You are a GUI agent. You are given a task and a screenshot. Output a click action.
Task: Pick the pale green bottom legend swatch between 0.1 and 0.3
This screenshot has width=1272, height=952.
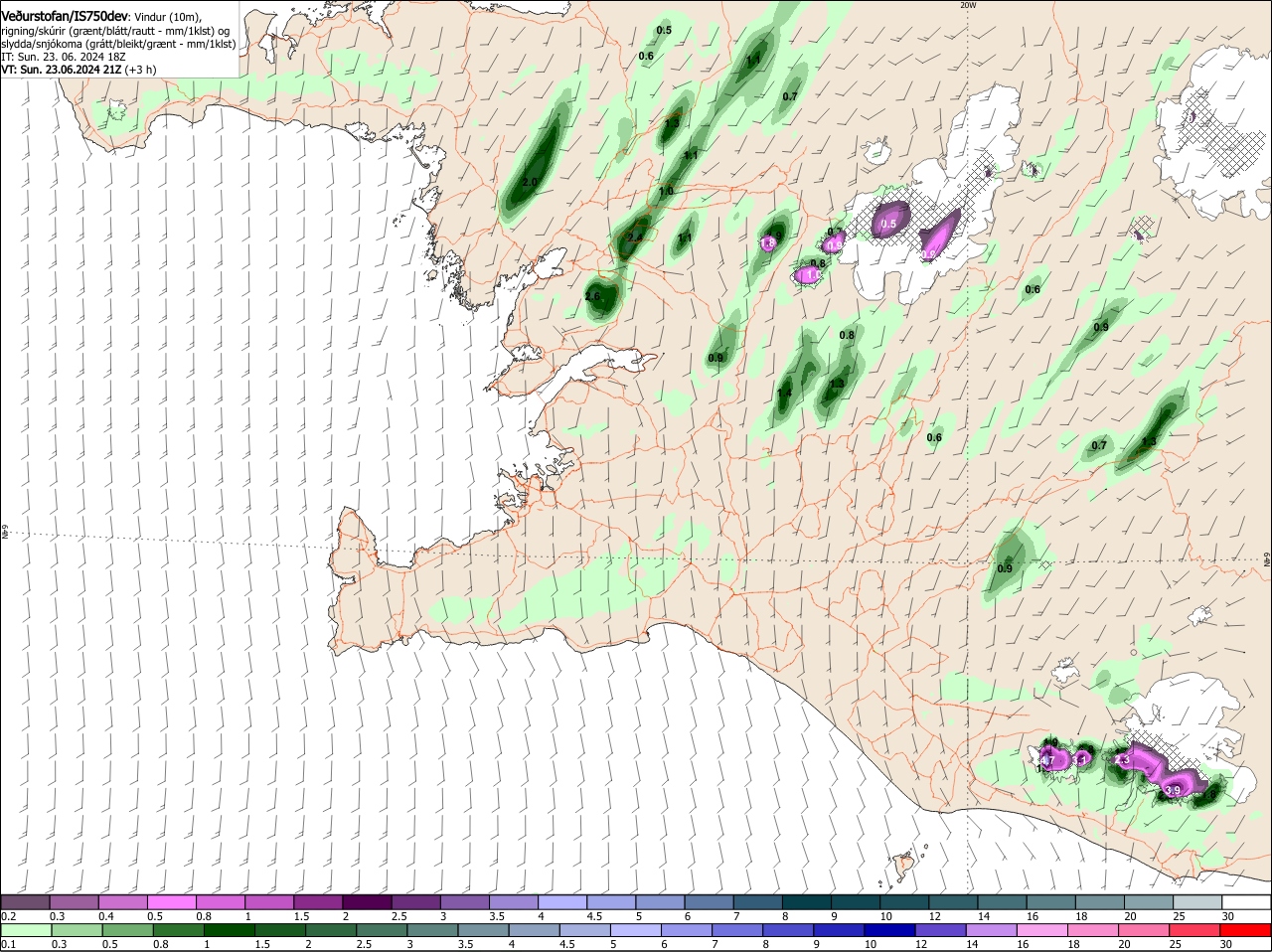pos(27,930)
